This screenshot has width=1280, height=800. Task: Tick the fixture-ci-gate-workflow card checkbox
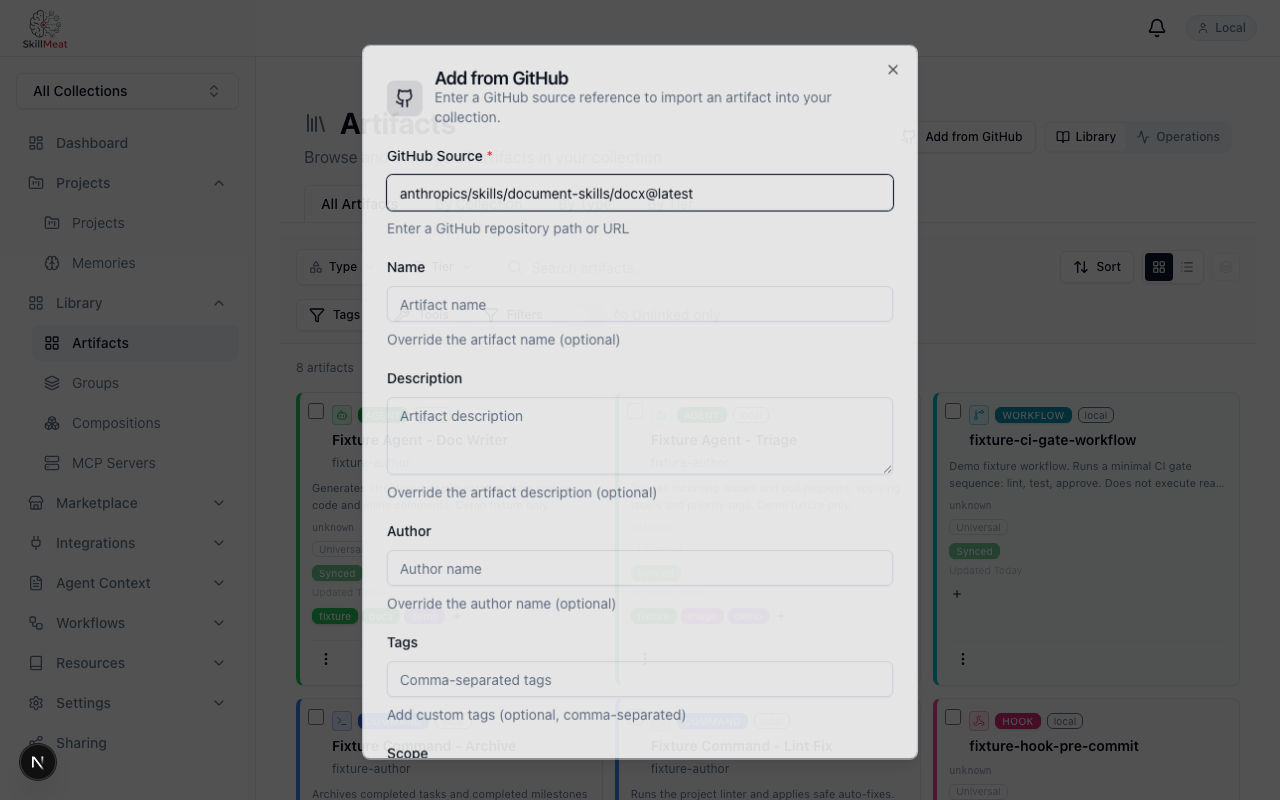[953, 411]
